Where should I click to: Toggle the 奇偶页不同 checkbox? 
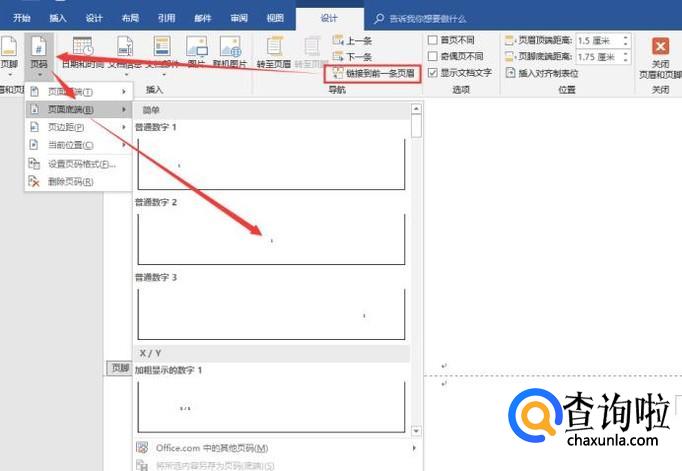[x=432, y=56]
